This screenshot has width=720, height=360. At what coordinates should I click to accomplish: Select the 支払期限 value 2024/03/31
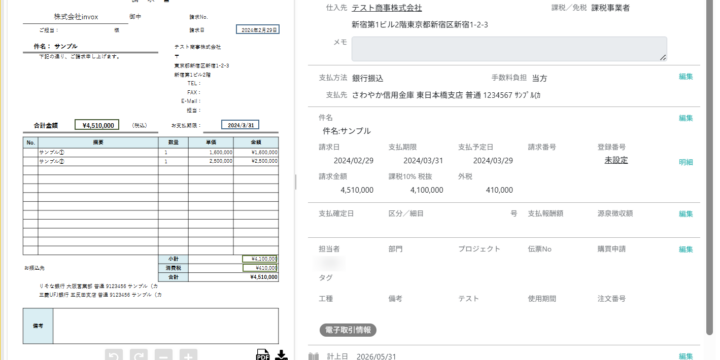[x=423, y=161]
